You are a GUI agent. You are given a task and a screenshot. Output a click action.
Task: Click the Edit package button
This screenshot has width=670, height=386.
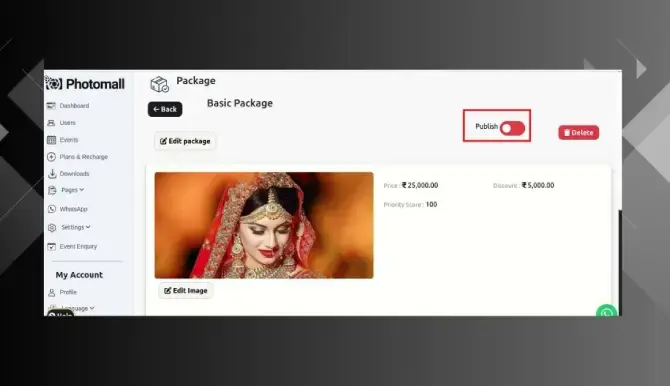click(x=185, y=141)
